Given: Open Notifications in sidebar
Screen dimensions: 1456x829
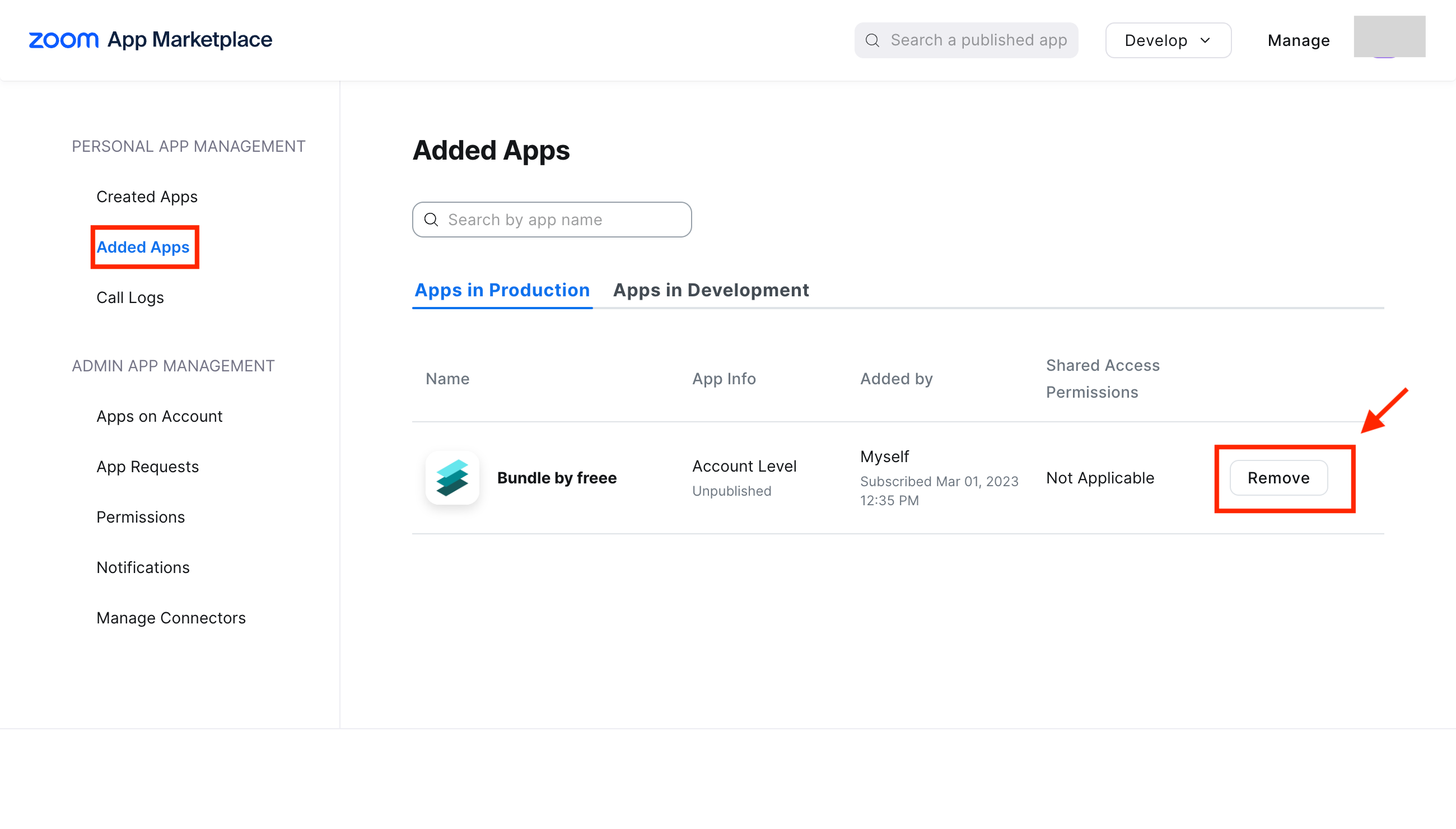Looking at the screenshot, I should pyautogui.click(x=143, y=567).
